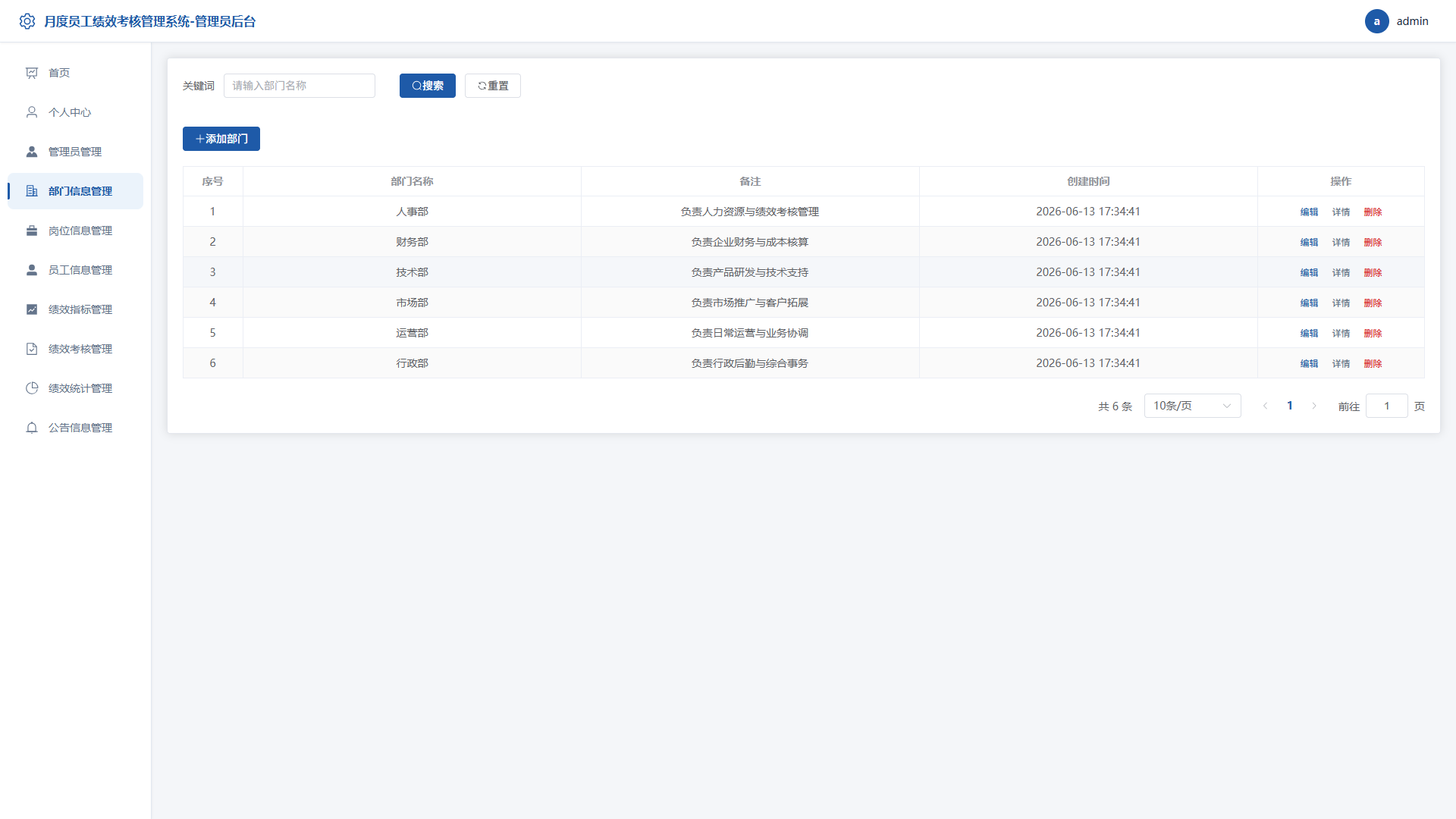Viewport: 1456px width, 819px height.
Task: Delete the 人事部 row
Action: 1373,212
